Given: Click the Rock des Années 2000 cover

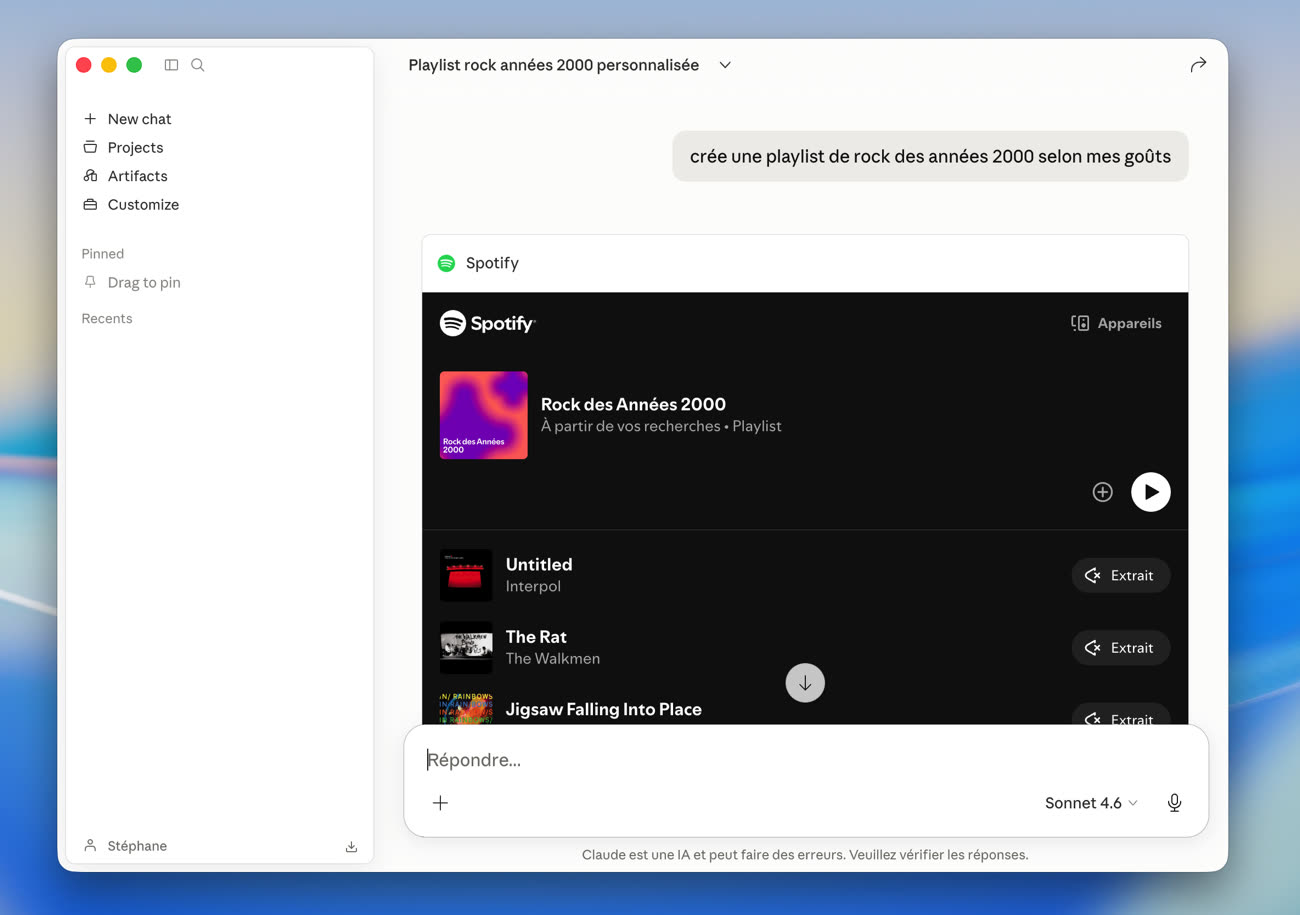Looking at the screenshot, I should pyautogui.click(x=483, y=415).
